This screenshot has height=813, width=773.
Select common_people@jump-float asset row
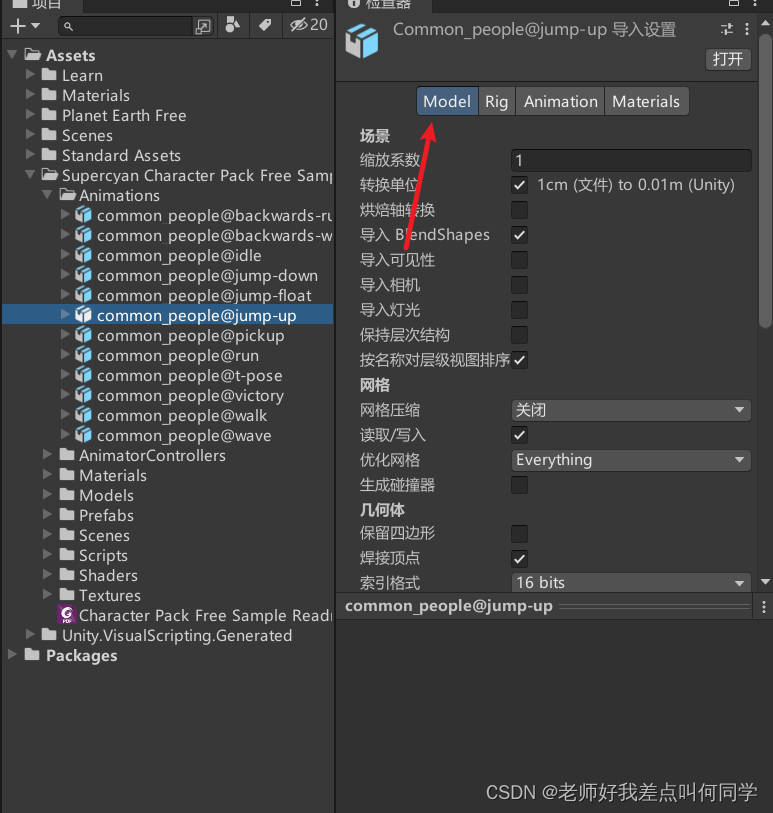(x=167, y=295)
